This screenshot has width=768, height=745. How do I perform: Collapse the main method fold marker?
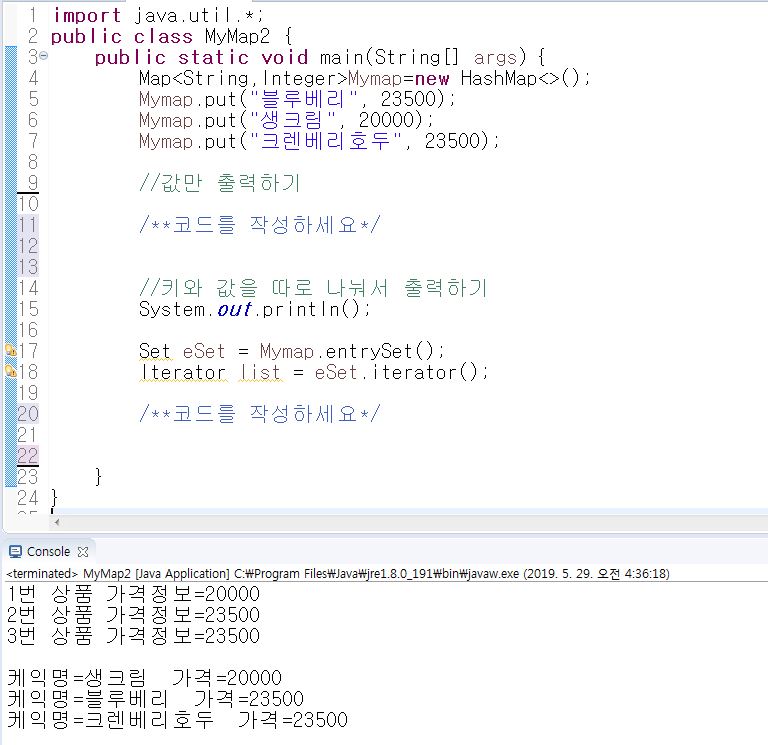(x=44, y=56)
